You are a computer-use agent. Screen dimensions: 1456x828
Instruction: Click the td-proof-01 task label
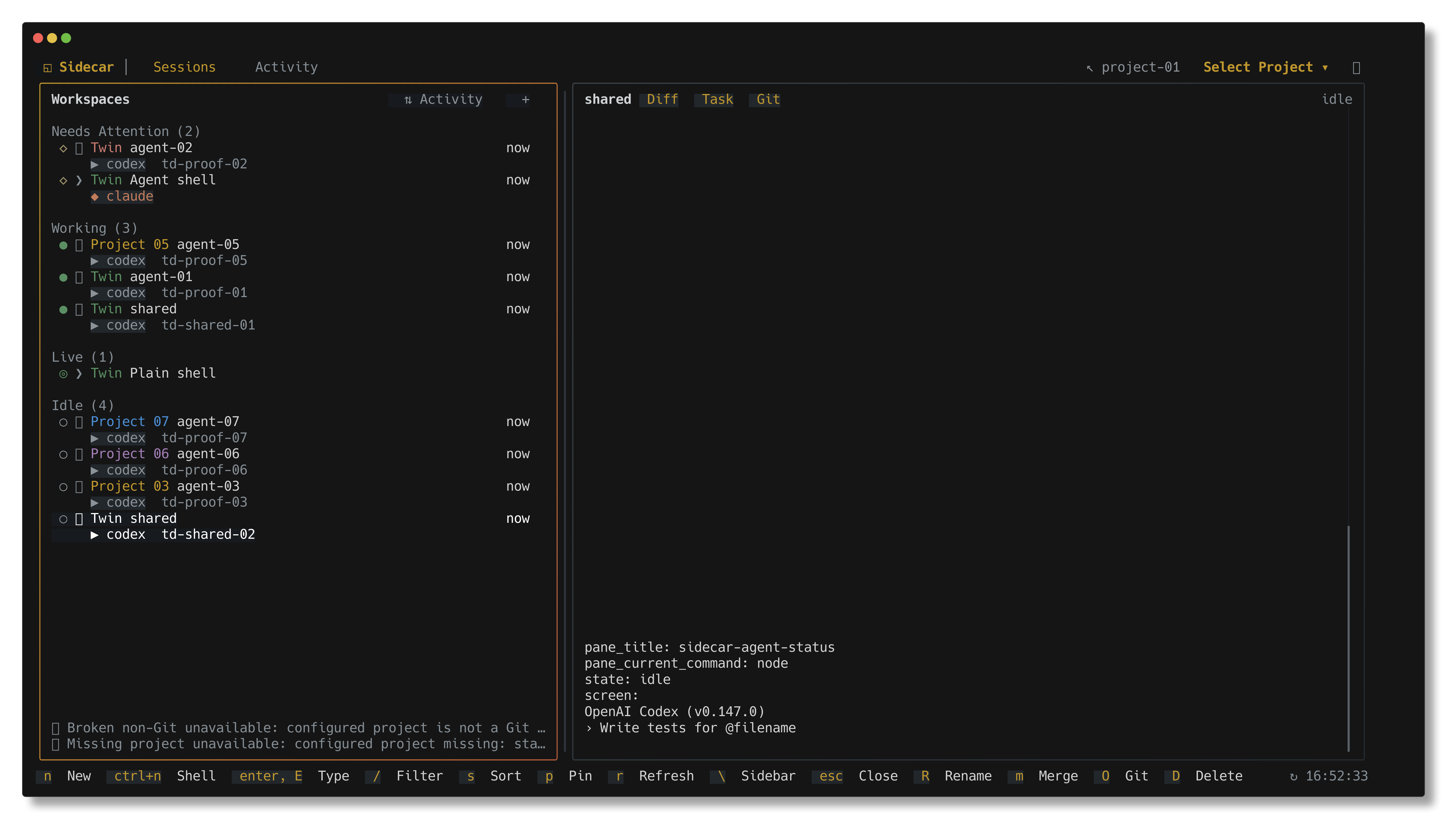pos(204,293)
